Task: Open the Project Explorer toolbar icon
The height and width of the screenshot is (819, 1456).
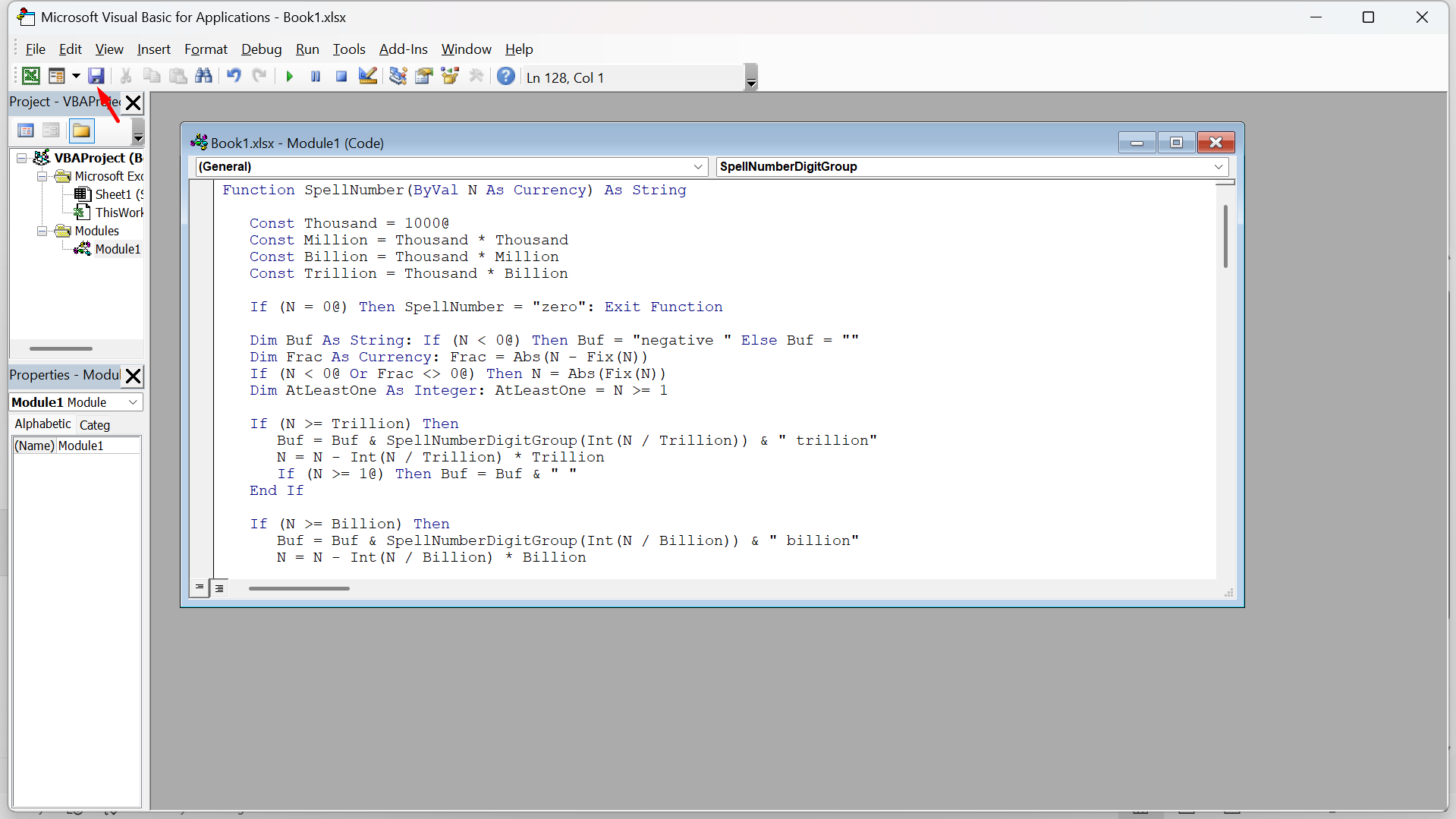Action: [398, 76]
